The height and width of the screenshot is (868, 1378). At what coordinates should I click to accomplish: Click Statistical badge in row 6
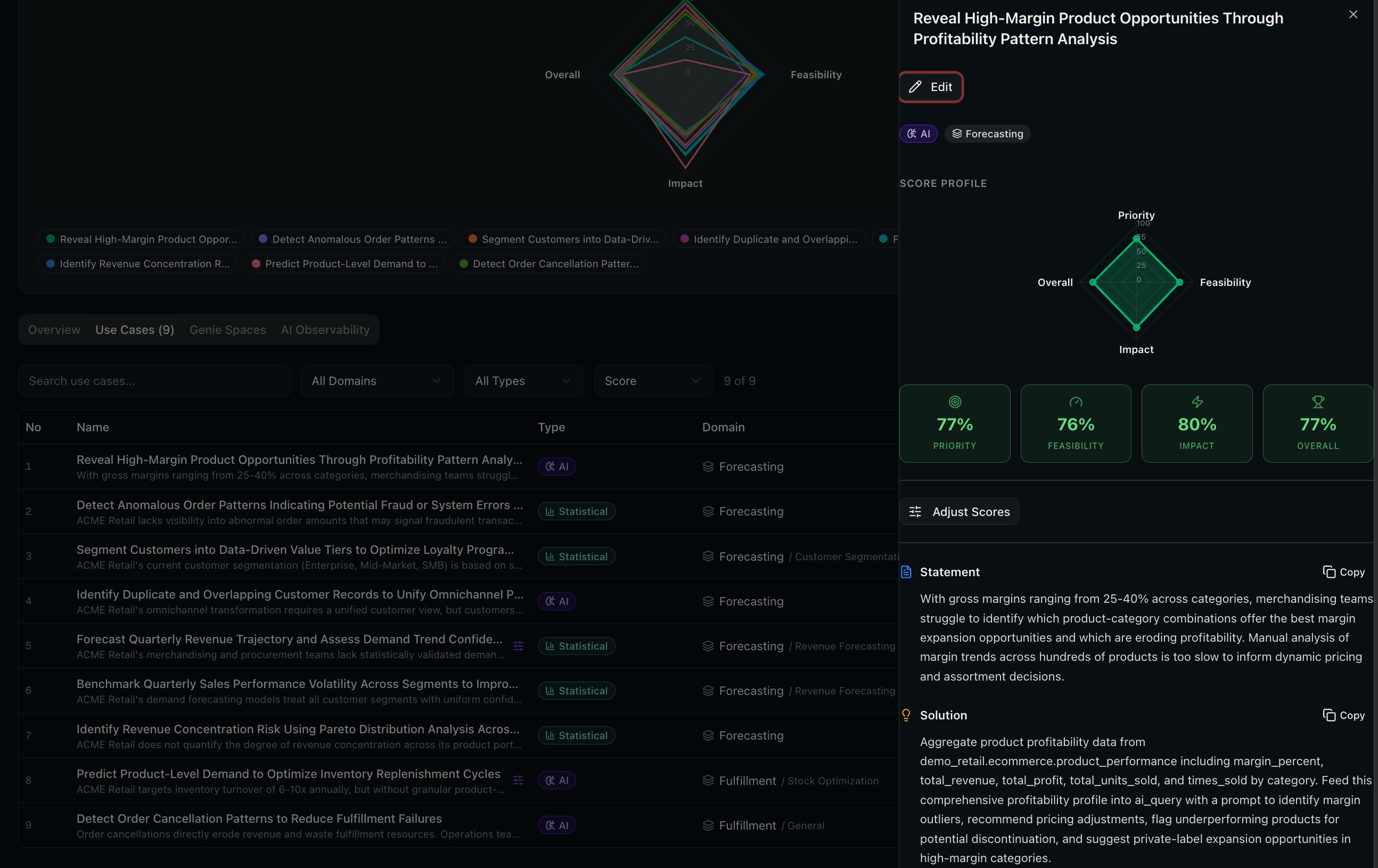pos(576,691)
